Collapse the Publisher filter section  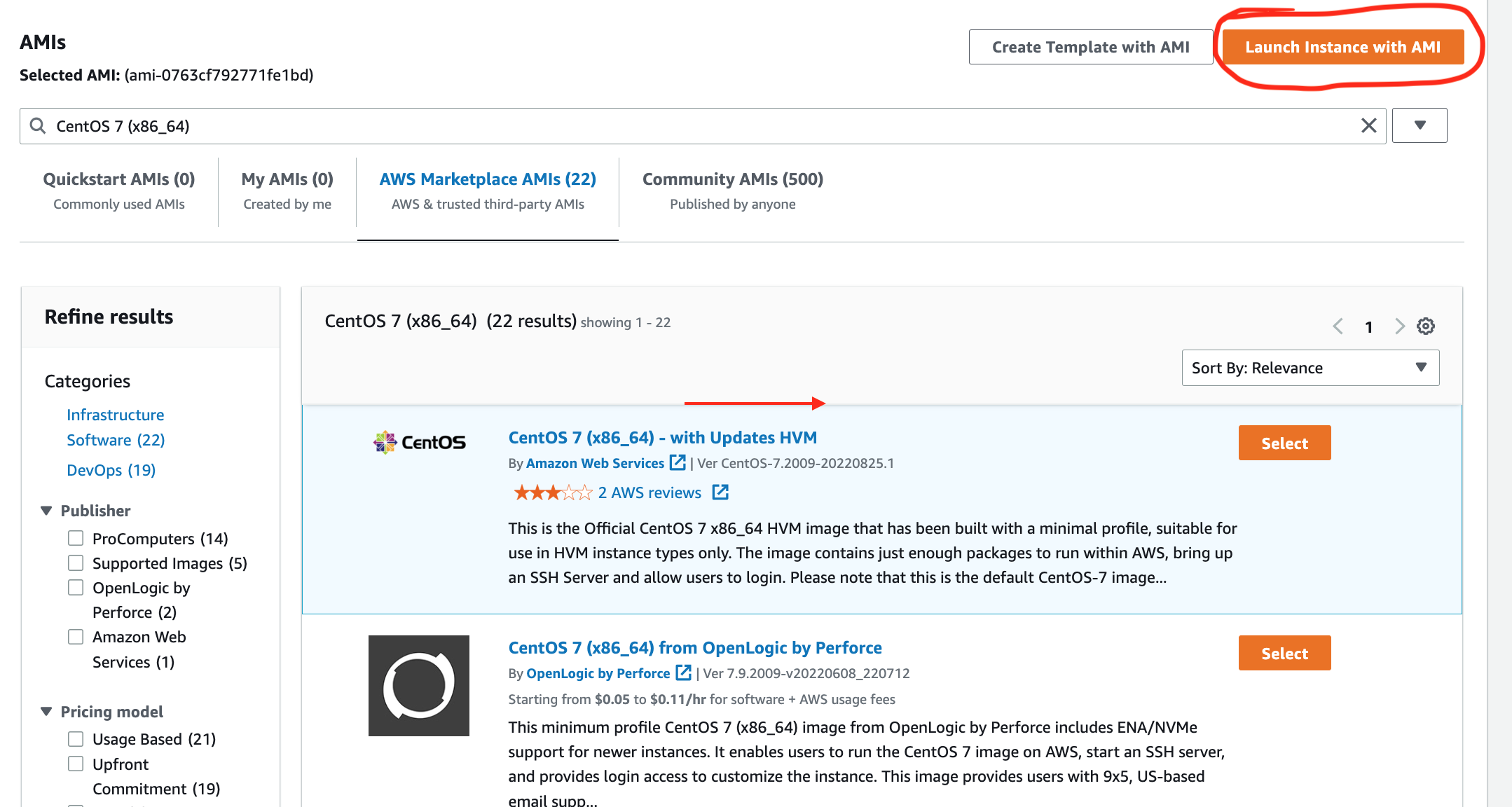pyautogui.click(x=47, y=511)
